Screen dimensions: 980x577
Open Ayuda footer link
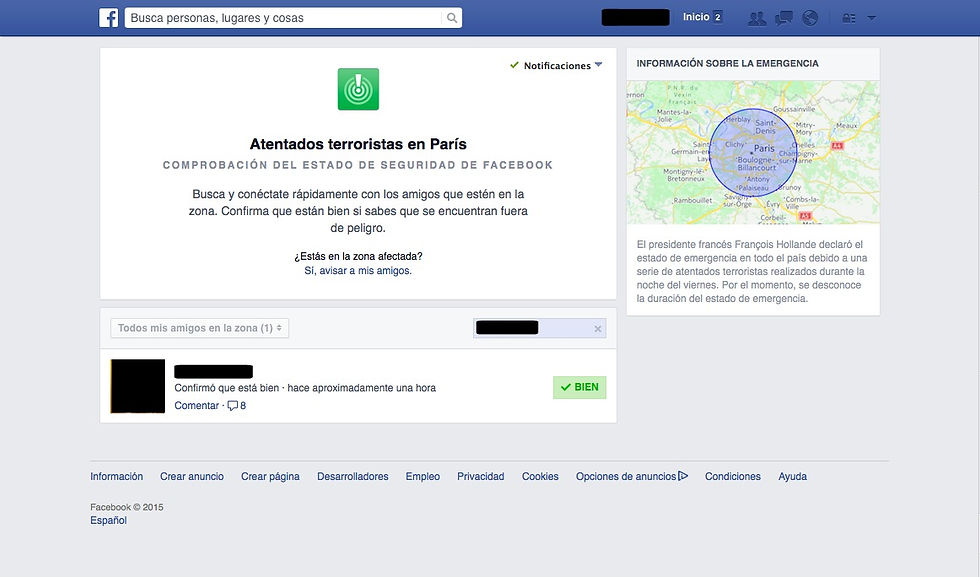(792, 476)
